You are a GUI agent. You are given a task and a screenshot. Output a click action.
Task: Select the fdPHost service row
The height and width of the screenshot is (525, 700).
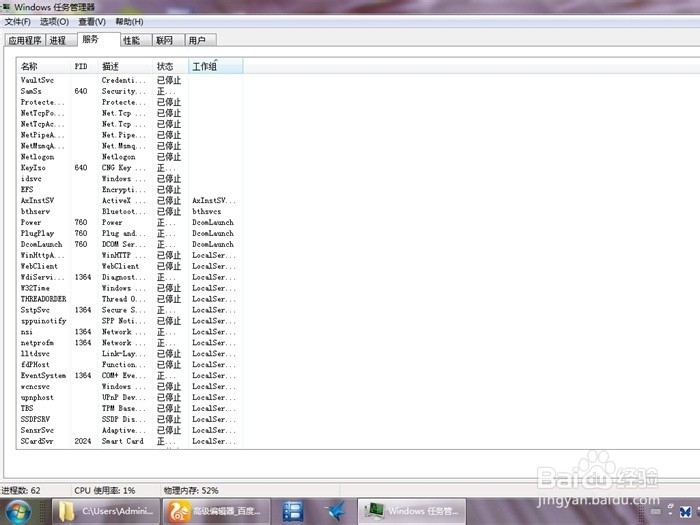130,364
